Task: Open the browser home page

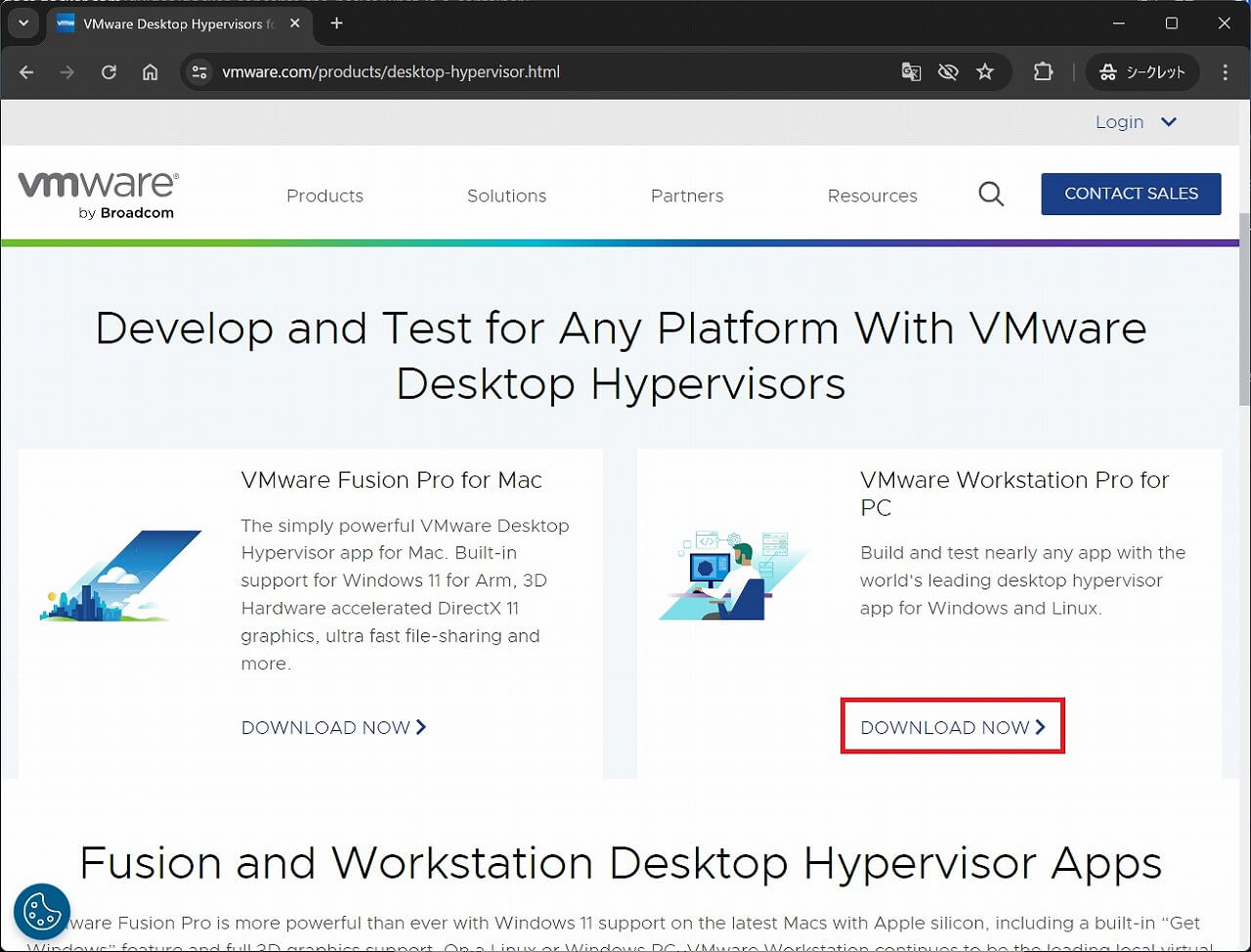Action: tap(150, 72)
